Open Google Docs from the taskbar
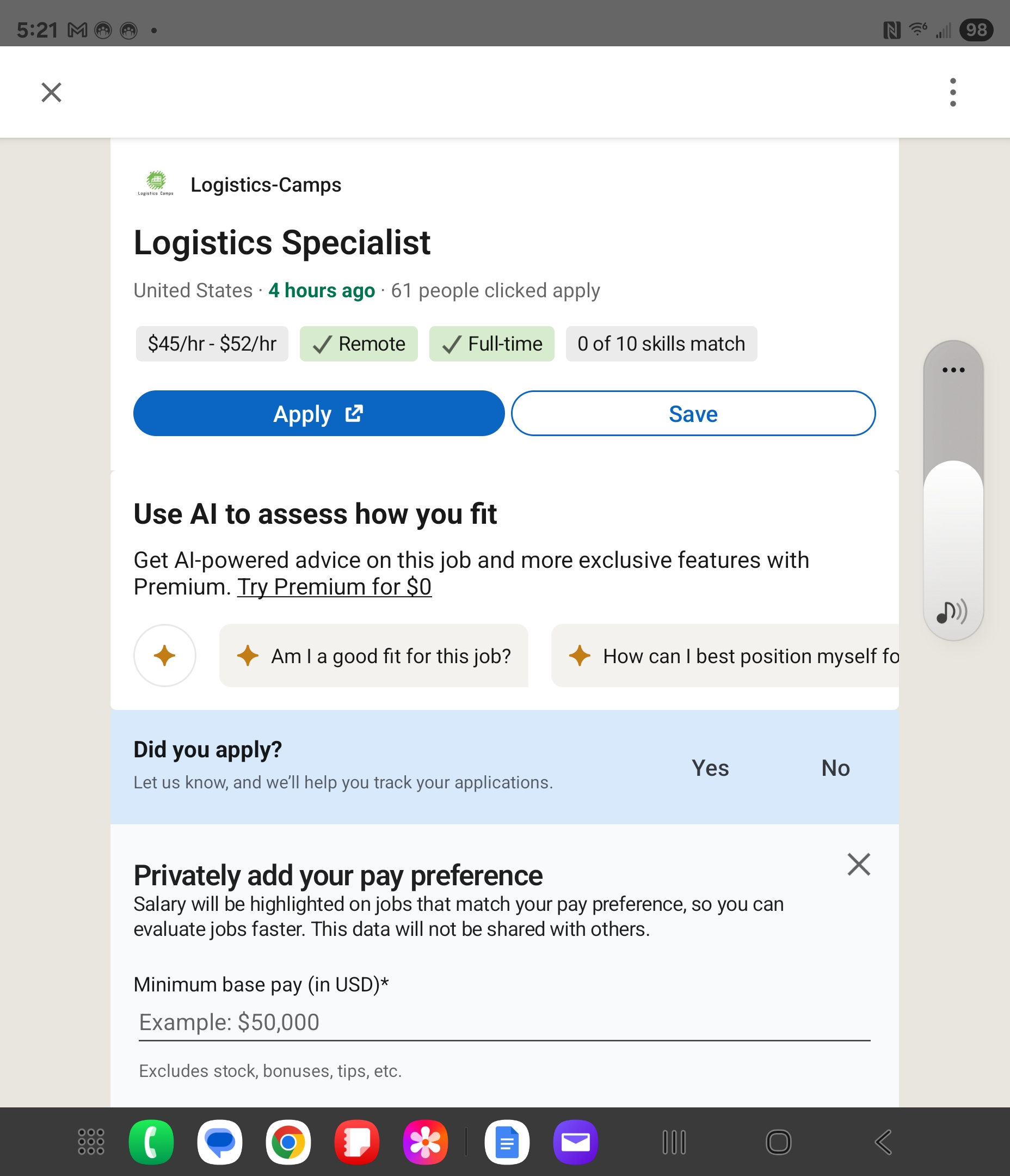 pyautogui.click(x=507, y=1142)
